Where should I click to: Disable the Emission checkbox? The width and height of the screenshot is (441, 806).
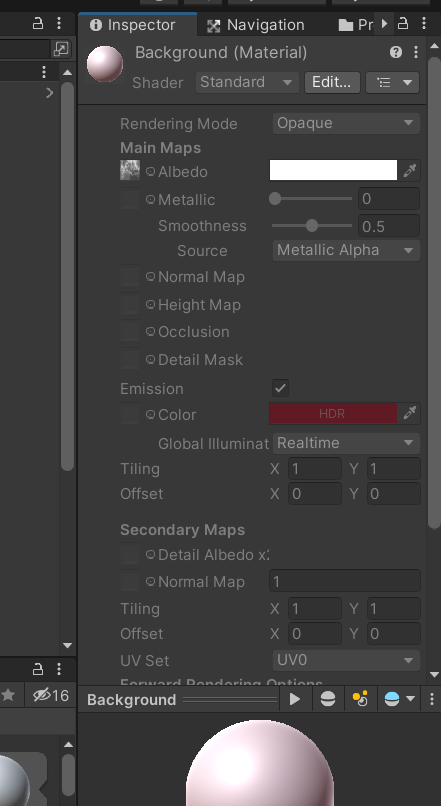click(280, 388)
